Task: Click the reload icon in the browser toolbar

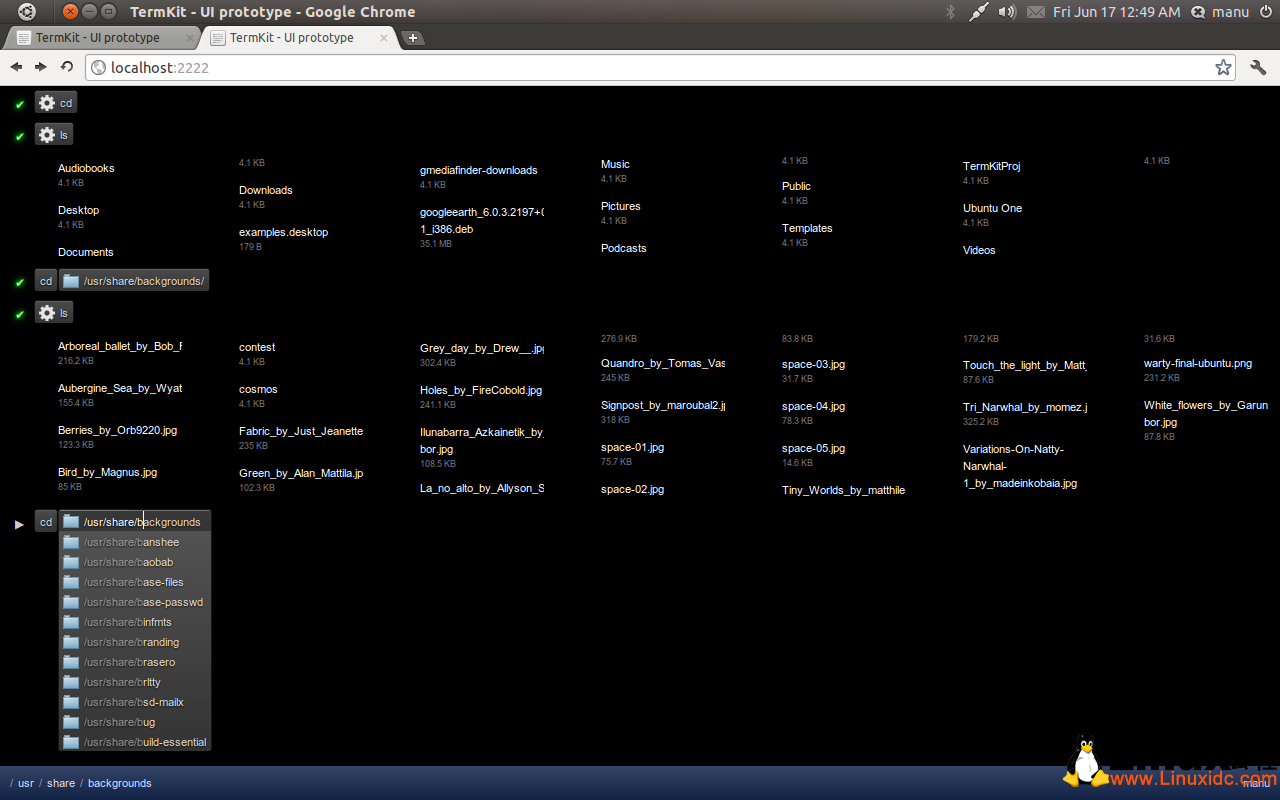Action: click(66, 67)
